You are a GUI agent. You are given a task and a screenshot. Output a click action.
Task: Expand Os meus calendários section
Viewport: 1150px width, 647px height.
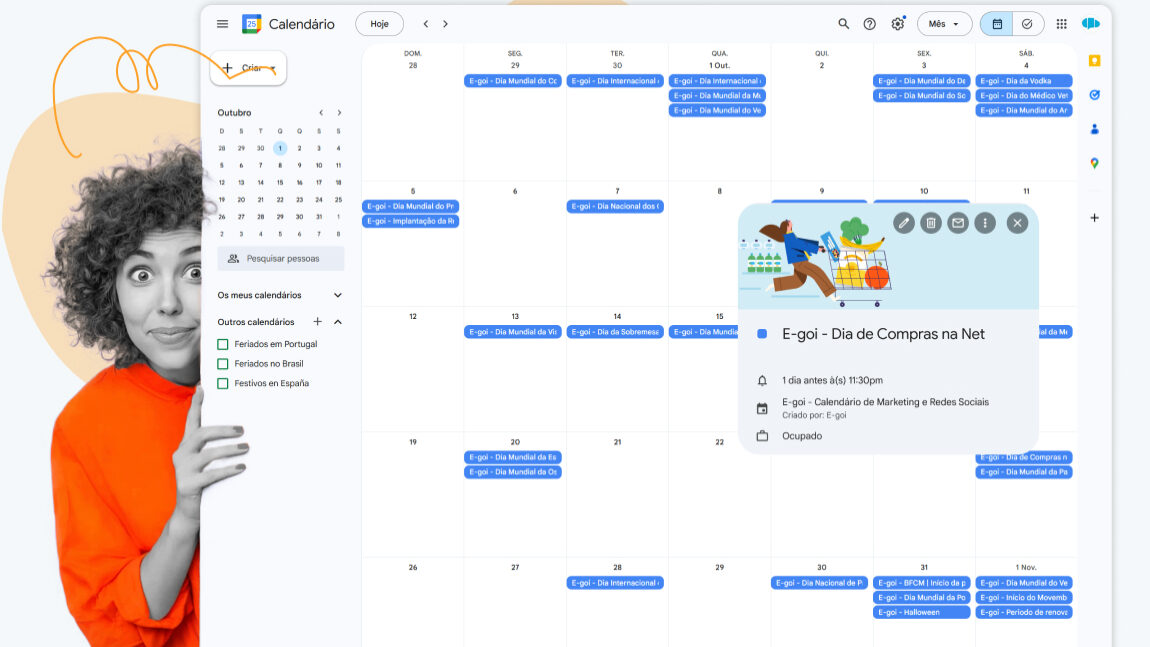[x=337, y=295]
